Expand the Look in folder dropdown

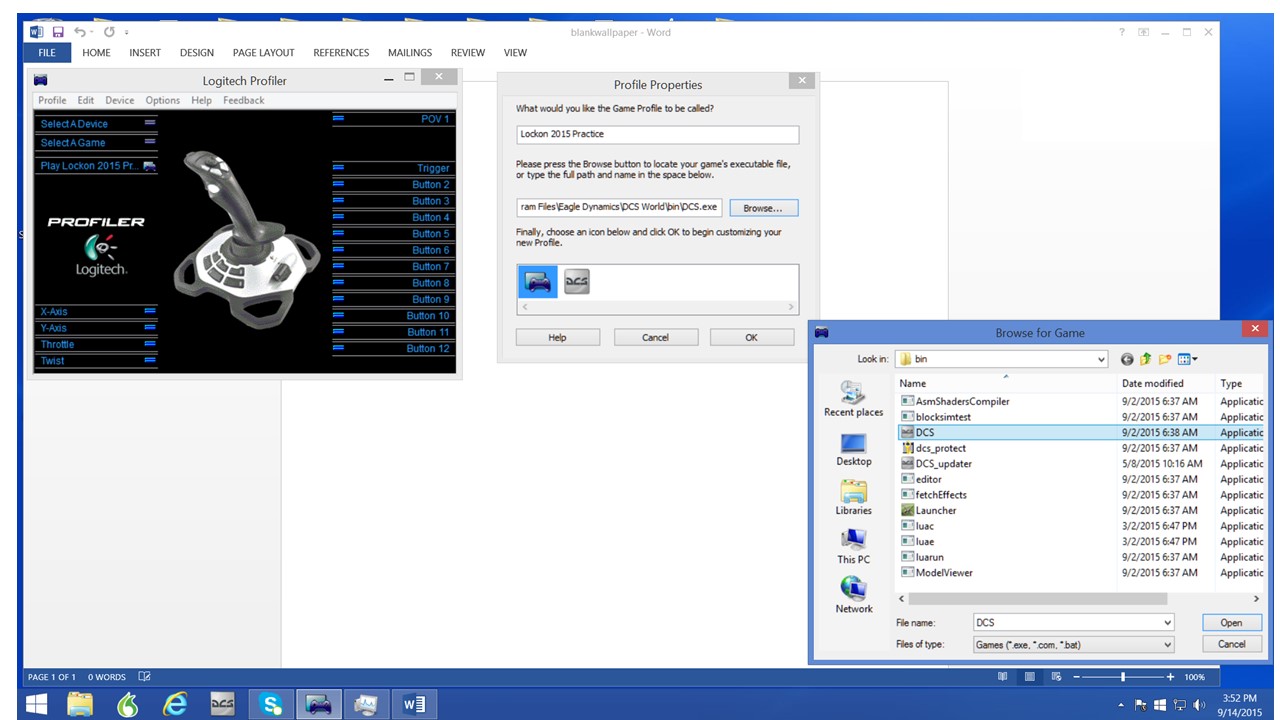pyautogui.click(x=1101, y=359)
